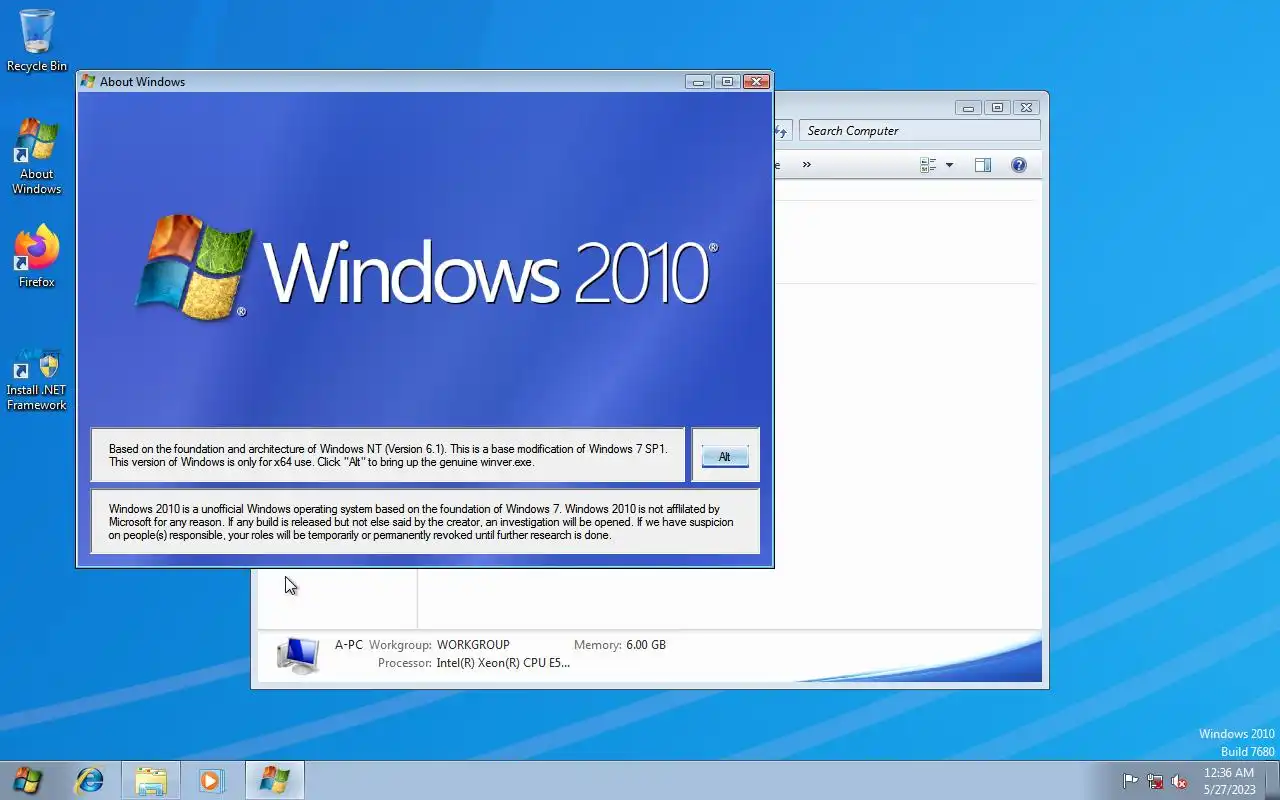The image size is (1280, 800).
Task: Open Help in the Computer window
Action: click(1019, 165)
